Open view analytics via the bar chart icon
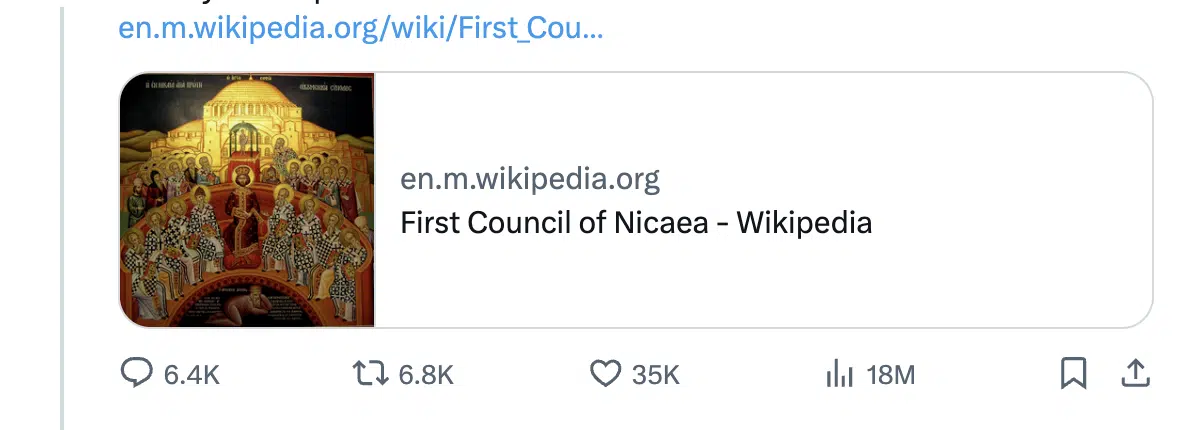 (839, 374)
